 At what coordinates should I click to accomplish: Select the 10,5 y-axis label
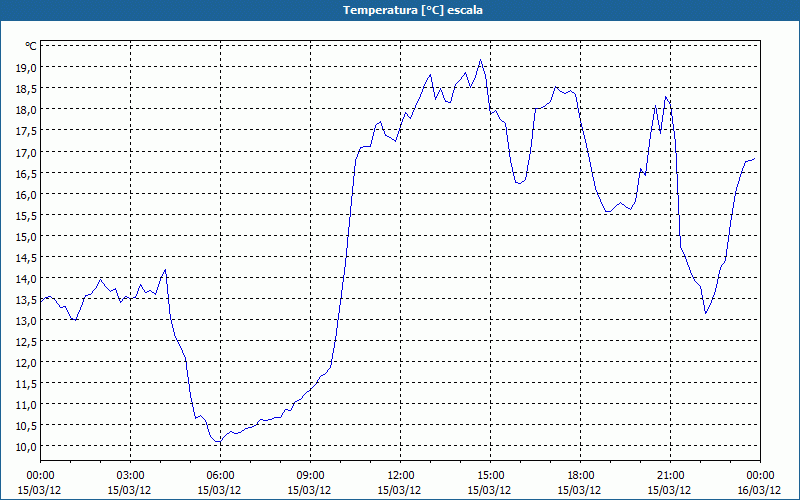pos(28,426)
